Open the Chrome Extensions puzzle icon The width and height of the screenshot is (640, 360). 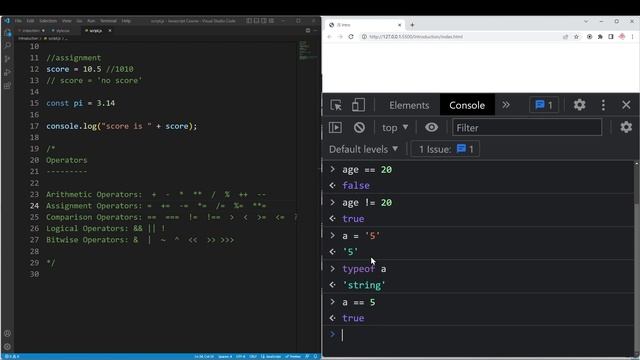coord(600,37)
